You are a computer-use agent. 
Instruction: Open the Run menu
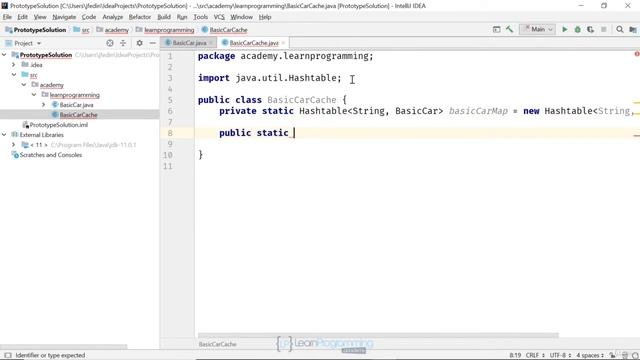tap(182, 17)
